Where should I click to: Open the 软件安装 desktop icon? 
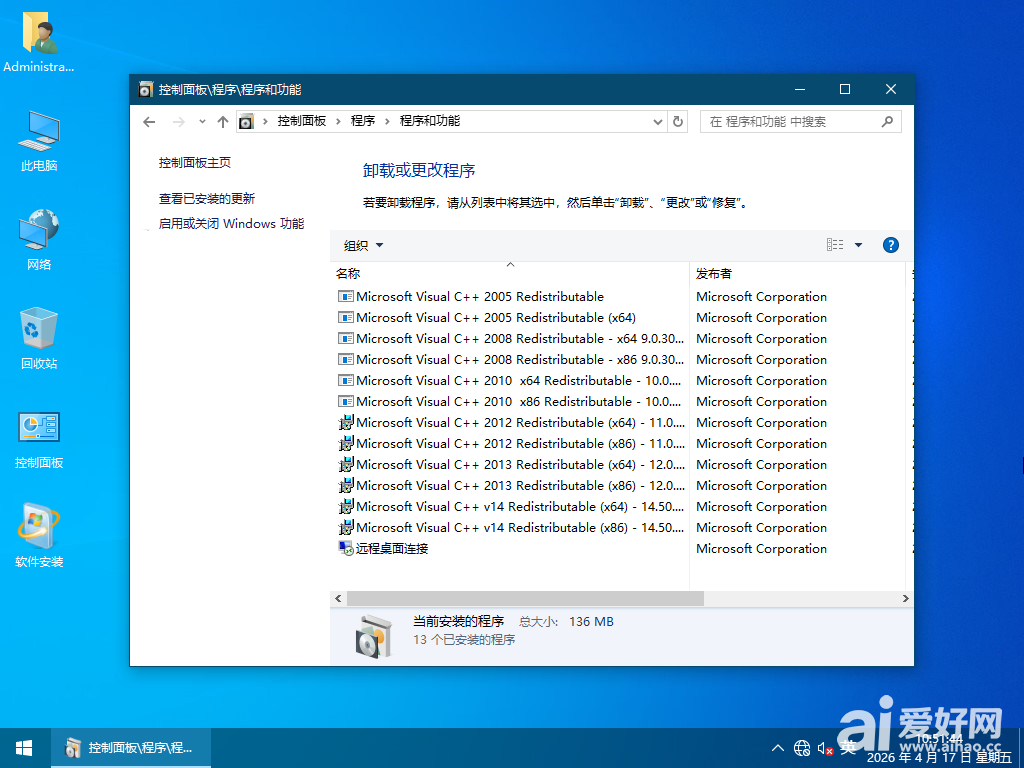click(39, 536)
